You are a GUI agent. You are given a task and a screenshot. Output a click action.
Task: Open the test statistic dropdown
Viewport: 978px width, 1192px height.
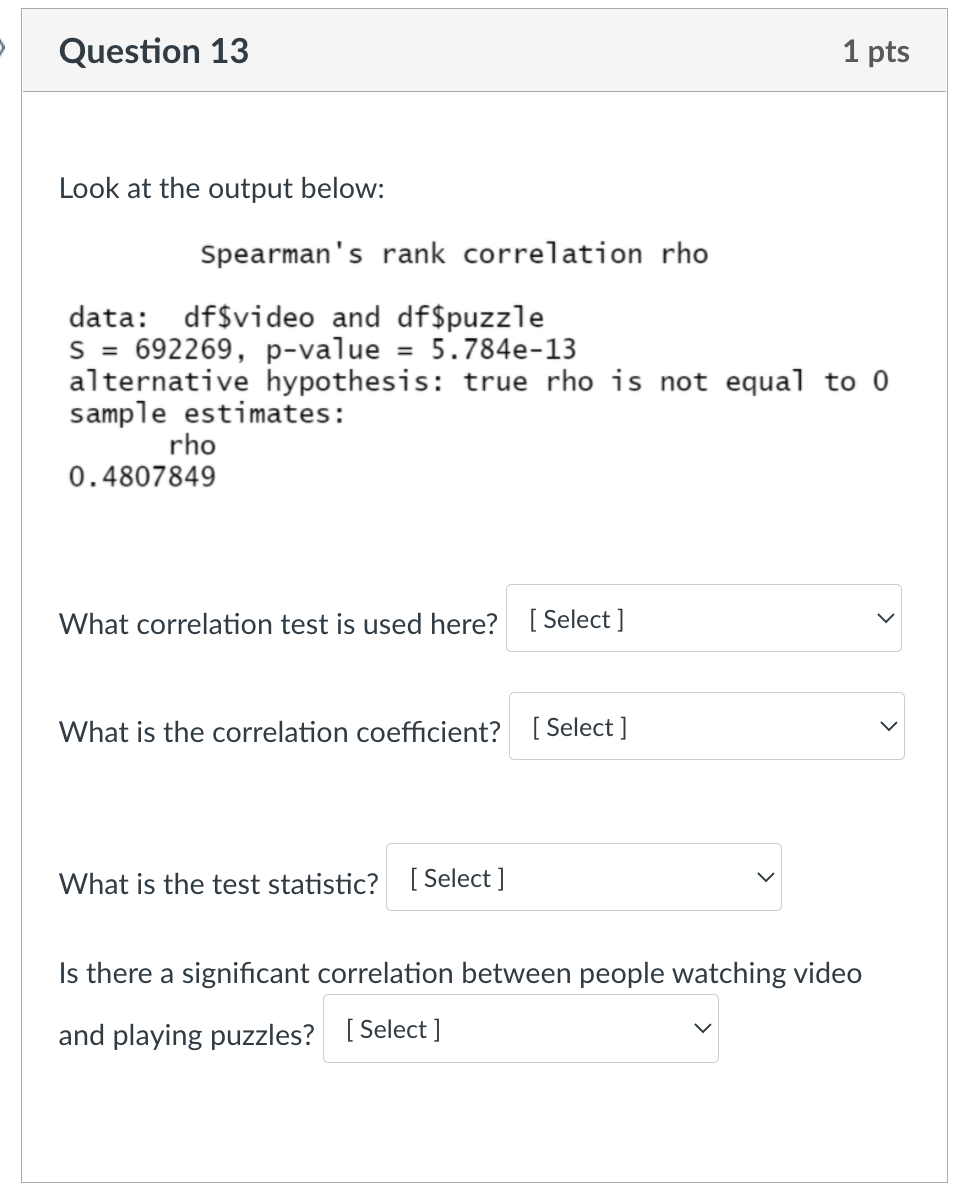tap(583, 877)
